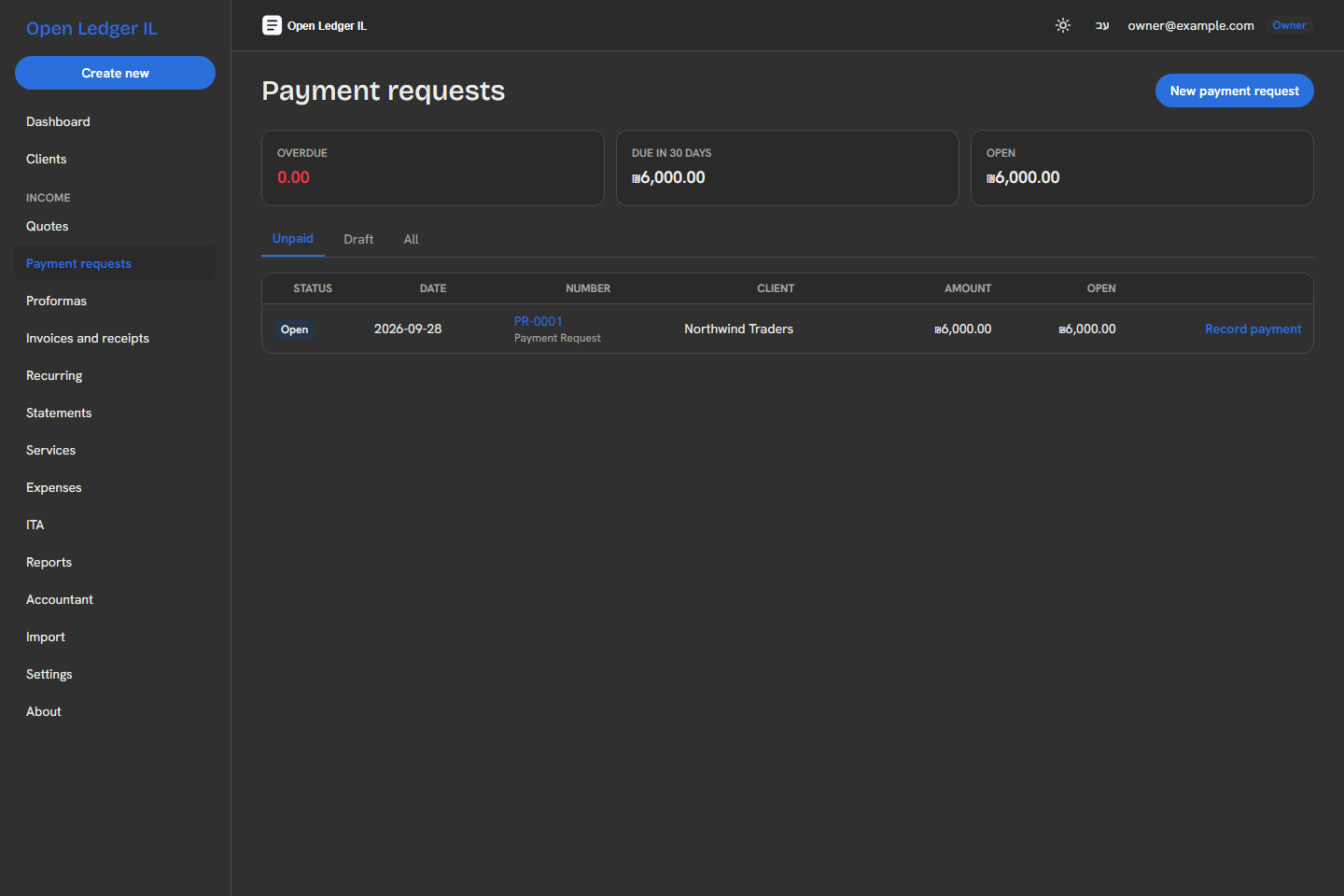The image size is (1344, 896).
Task: Switch to the Draft tab
Action: [358, 239]
